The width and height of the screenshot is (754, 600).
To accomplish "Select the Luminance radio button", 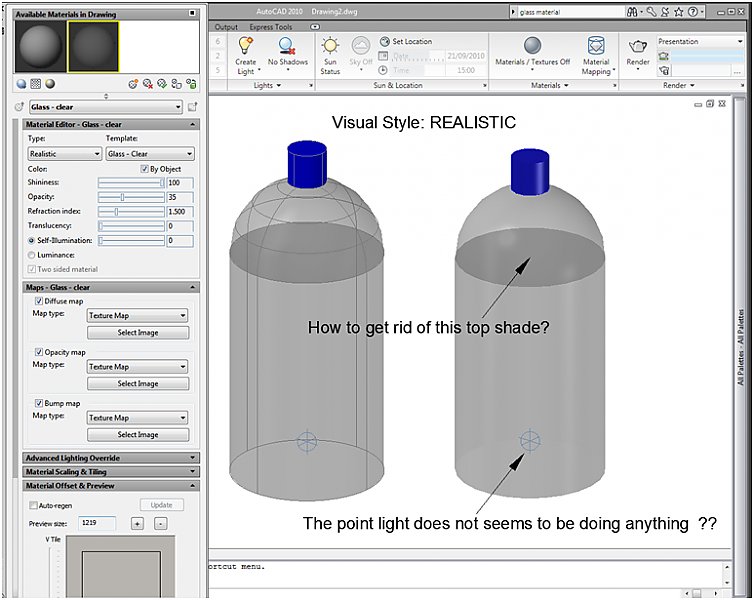I will [x=30, y=255].
